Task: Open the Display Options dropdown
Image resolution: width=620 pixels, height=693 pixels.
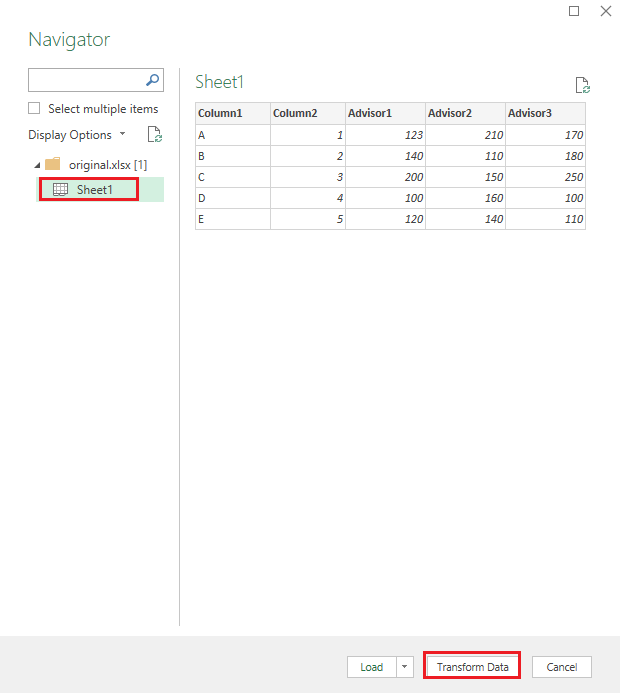Action: point(77,134)
